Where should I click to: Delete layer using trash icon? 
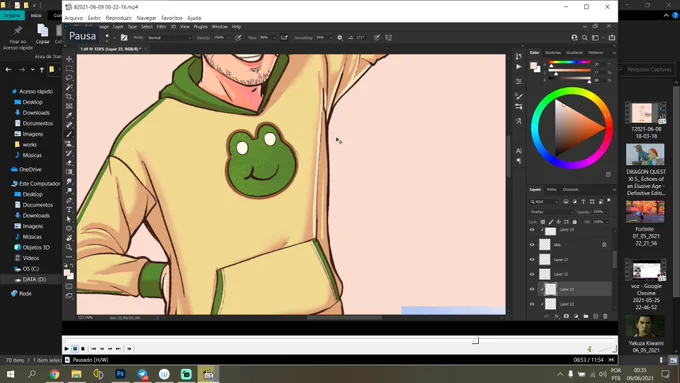point(605,316)
